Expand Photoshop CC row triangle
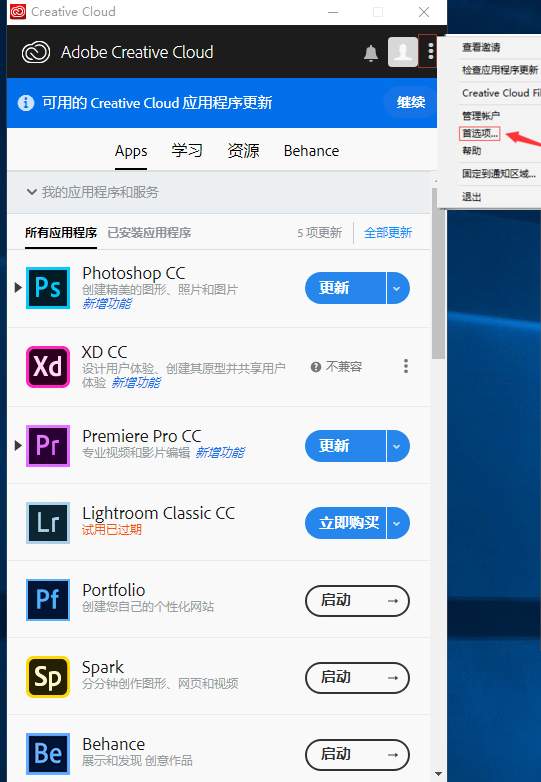541x782 pixels. [18, 287]
